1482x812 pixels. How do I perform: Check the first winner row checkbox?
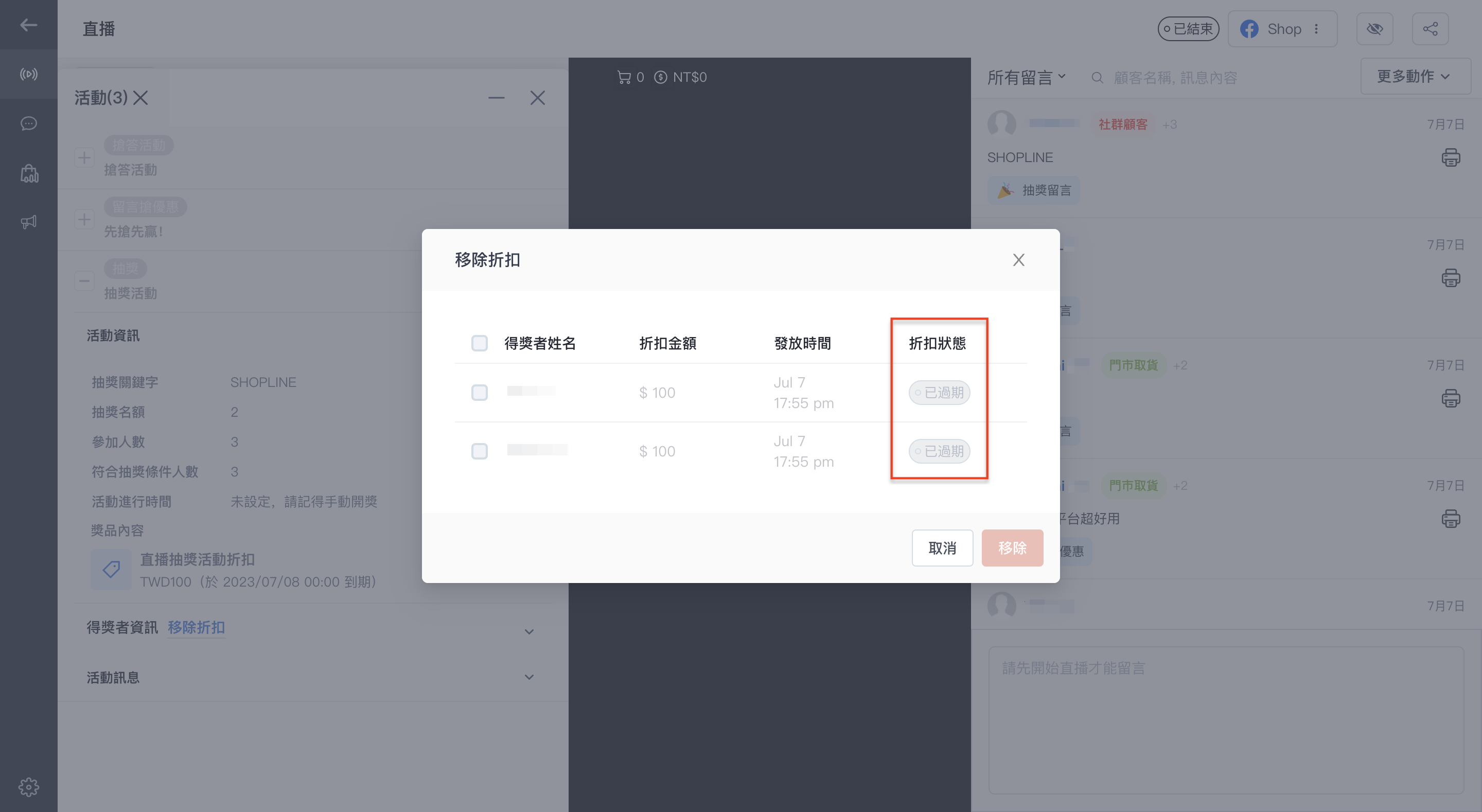coord(479,393)
